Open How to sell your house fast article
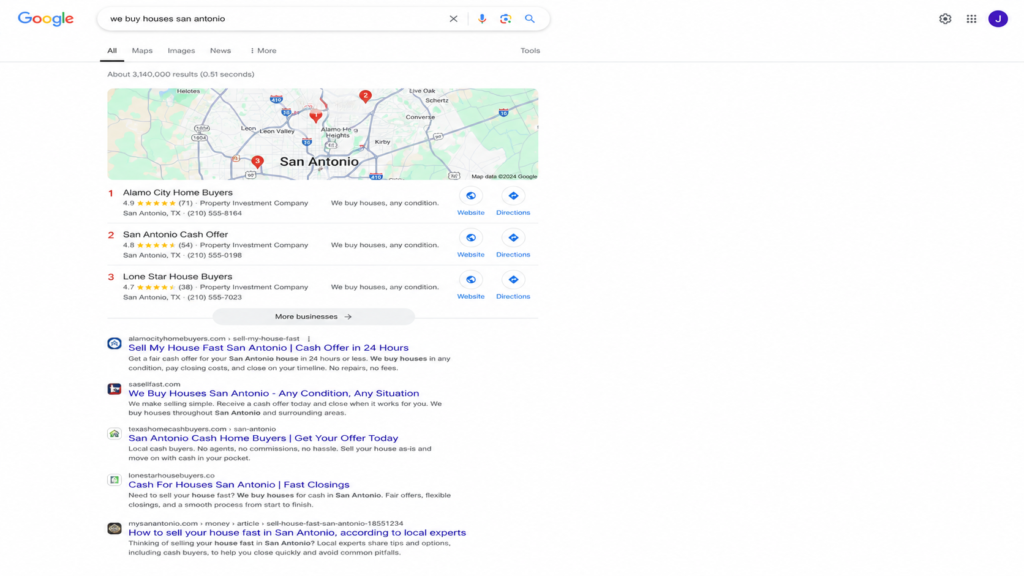This screenshot has width=1024, height=576. click(297, 532)
